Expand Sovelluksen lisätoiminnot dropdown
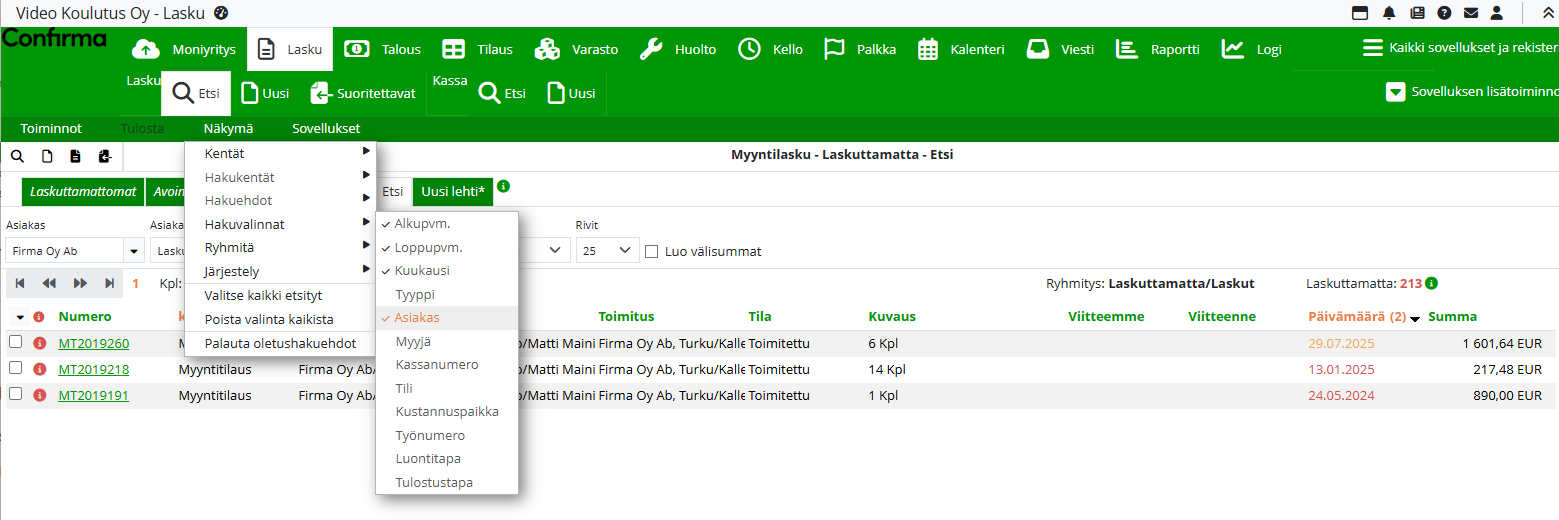Viewport: 1559px width, 520px height. (1396, 93)
